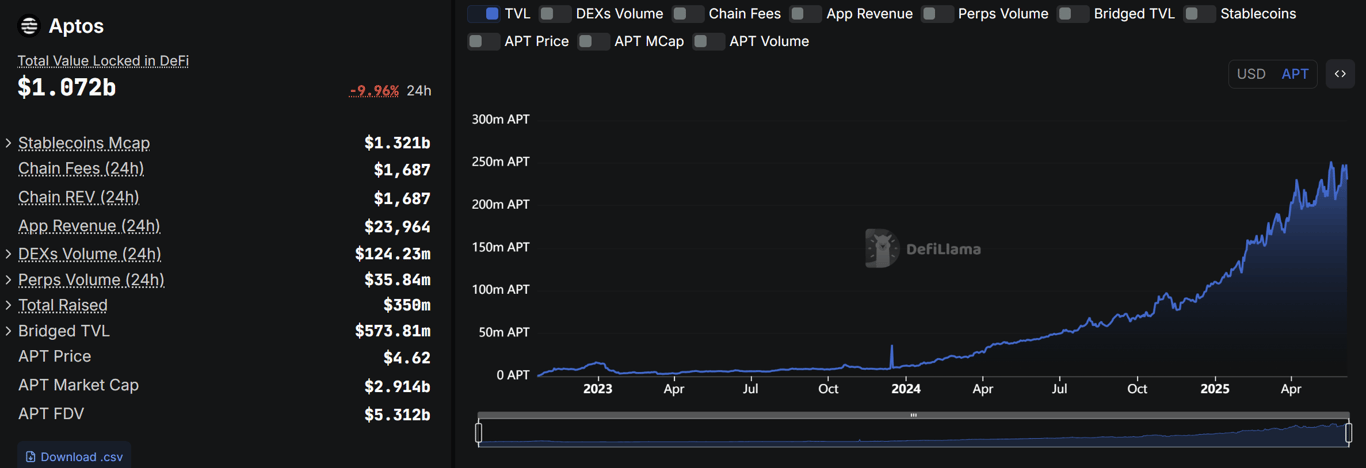
Task: Click the left handle of chart range slider
Action: tap(479, 433)
